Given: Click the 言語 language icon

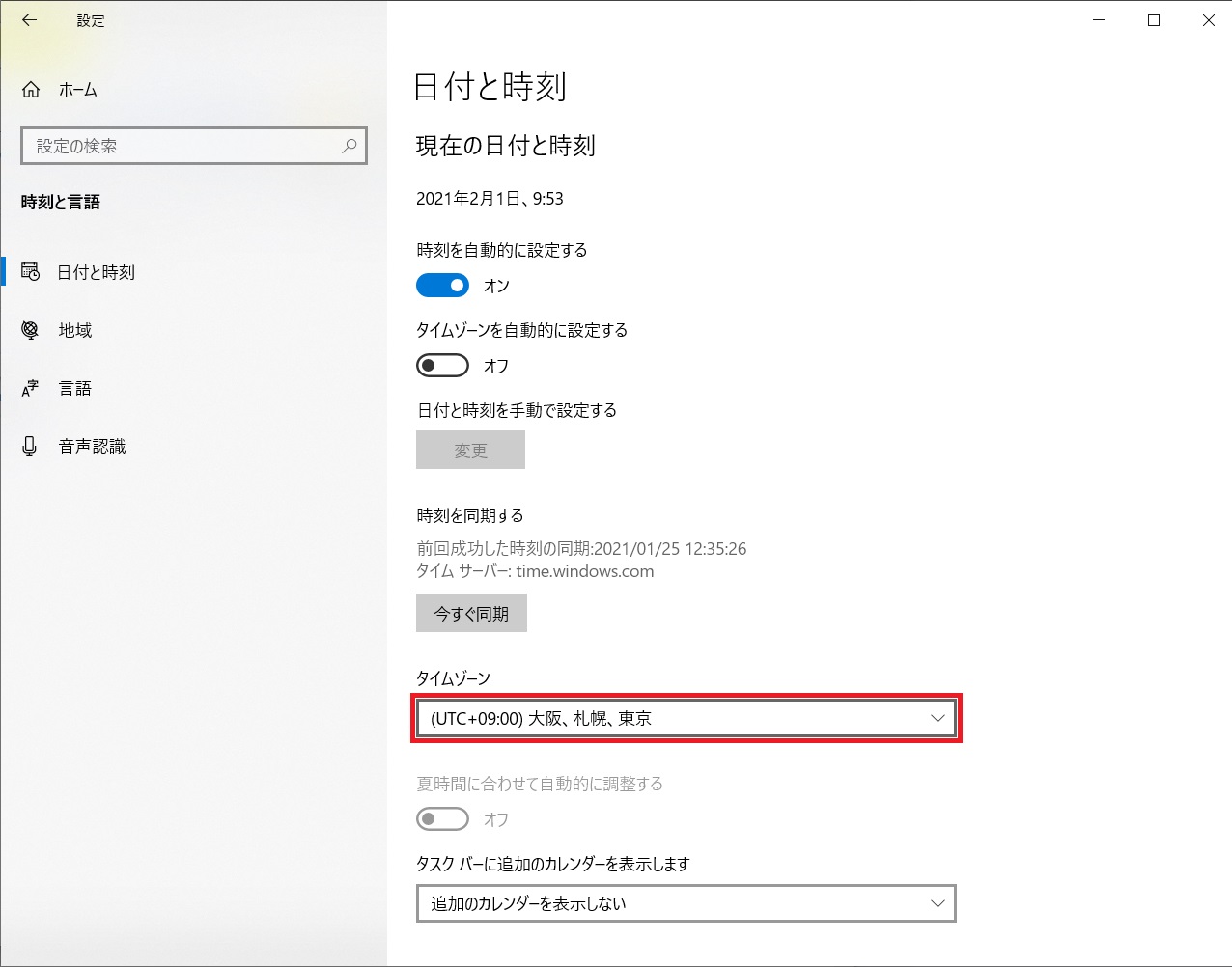Looking at the screenshot, I should click(x=31, y=388).
